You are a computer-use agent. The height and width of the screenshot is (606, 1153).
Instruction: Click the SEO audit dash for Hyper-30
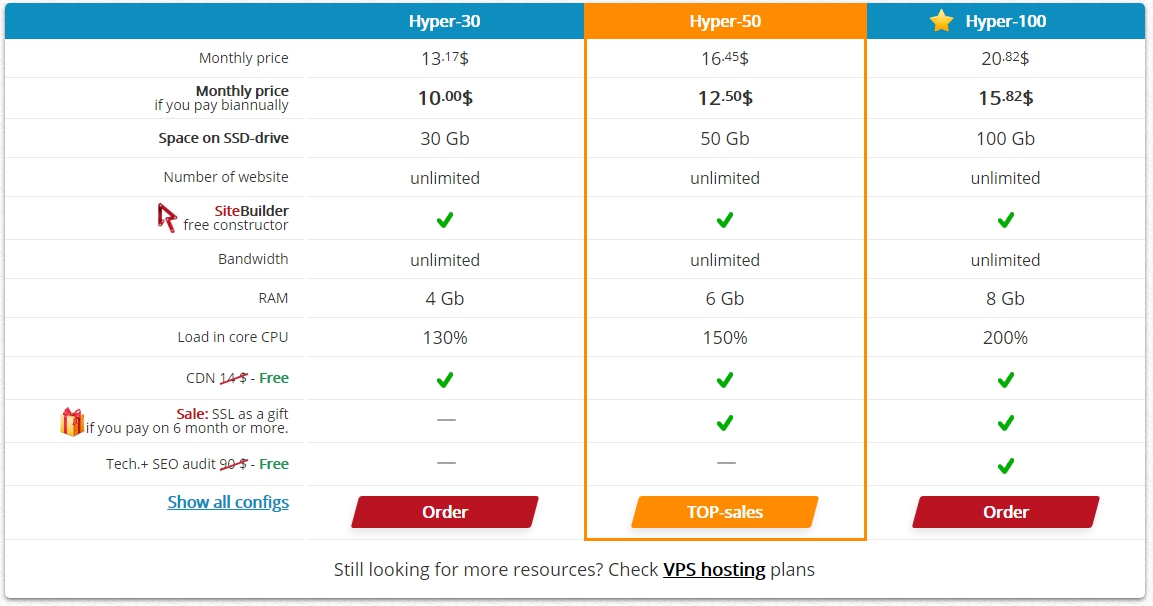[x=446, y=463]
